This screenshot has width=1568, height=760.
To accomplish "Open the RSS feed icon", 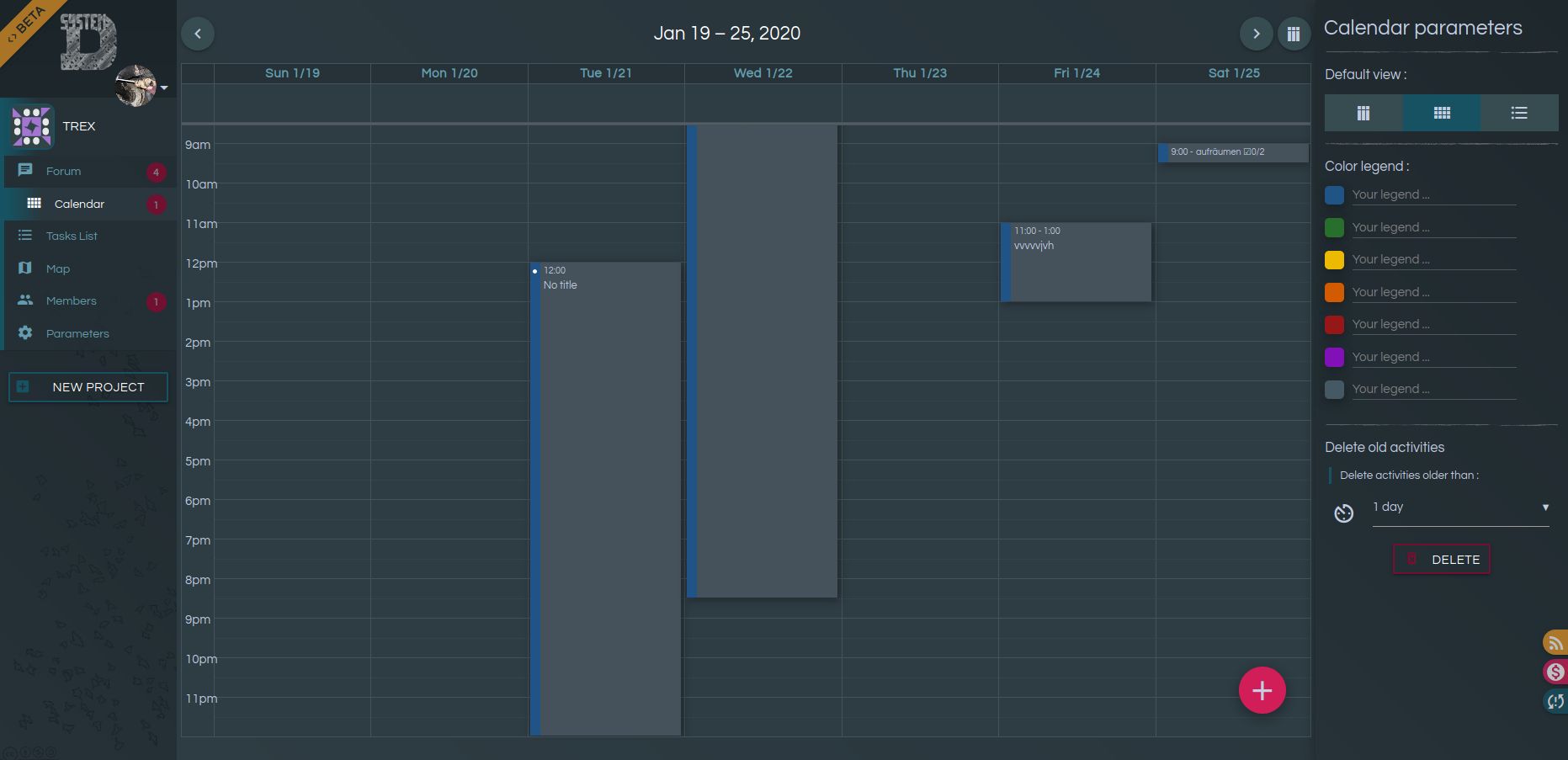I will pyautogui.click(x=1555, y=642).
